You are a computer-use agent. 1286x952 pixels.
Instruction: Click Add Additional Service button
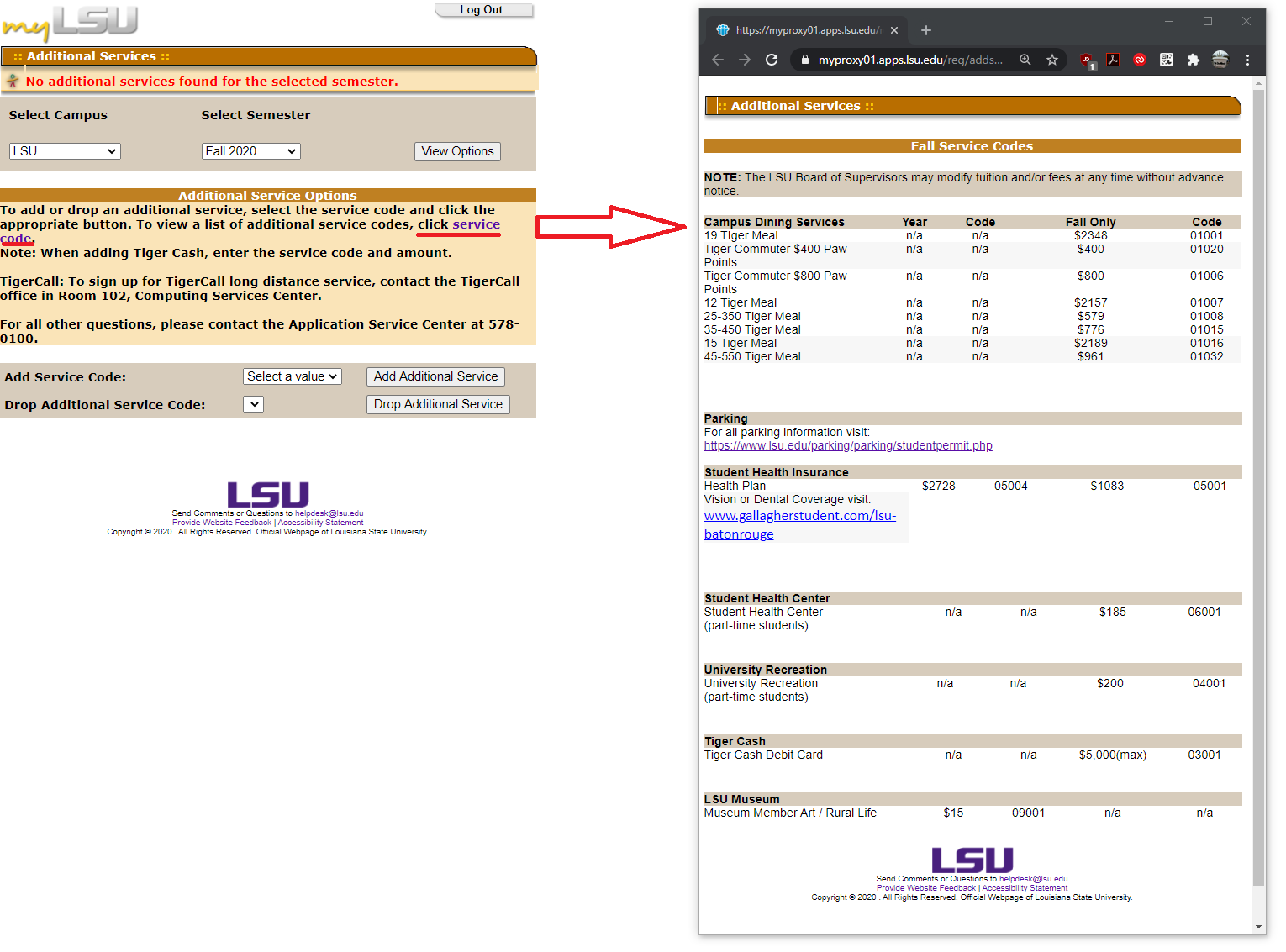point(435,376)
